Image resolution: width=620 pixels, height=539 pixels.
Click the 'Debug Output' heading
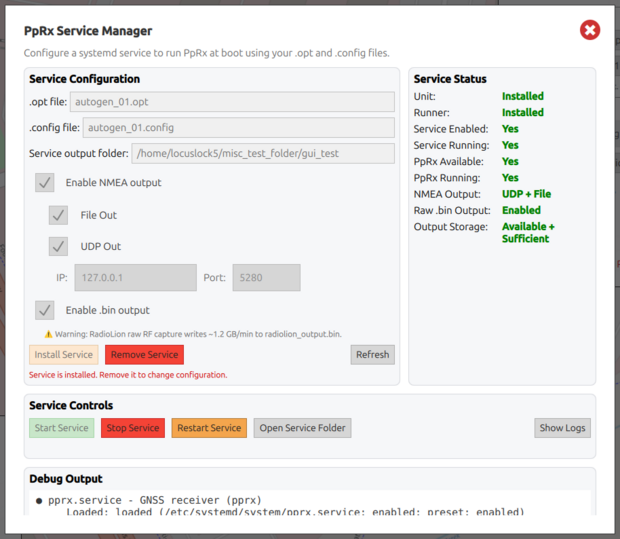pyautogui.click(x=66, y=479)
